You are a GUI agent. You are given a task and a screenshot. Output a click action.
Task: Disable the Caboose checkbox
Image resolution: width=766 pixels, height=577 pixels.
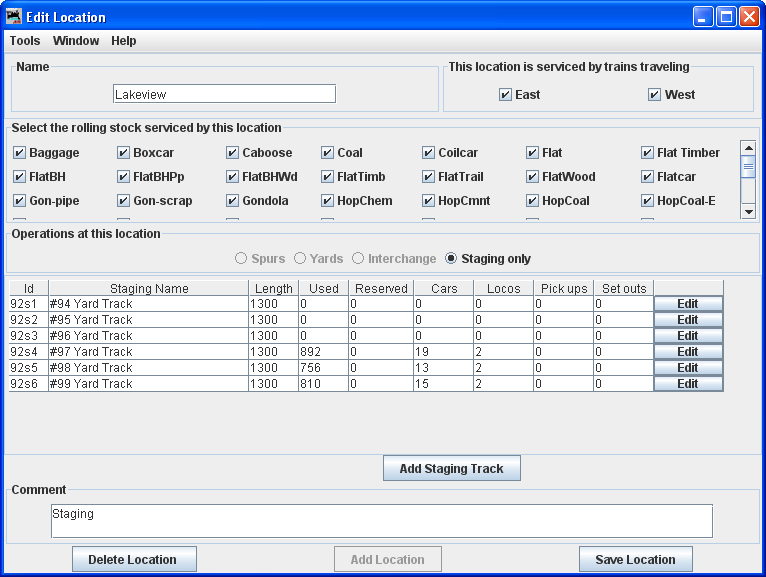tap(233, 153)
